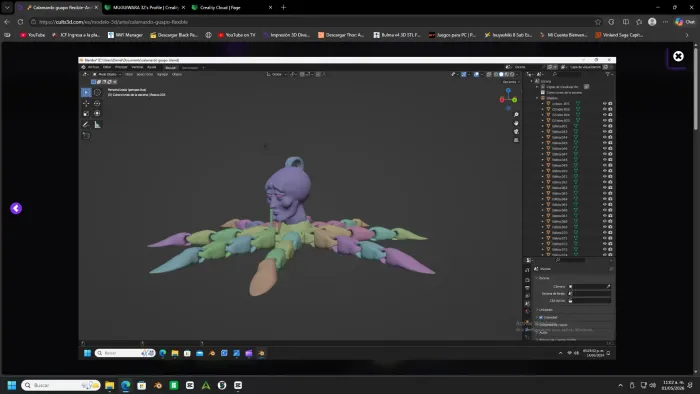
Task: Click the perspective/orthographic grid gizmo
Action: point(516,140)
